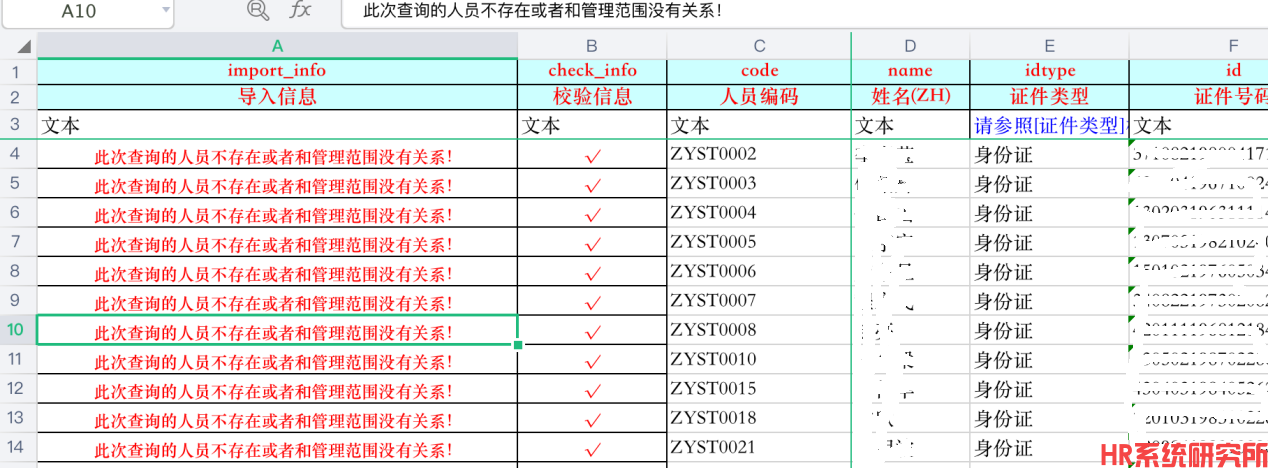Viewport: 1268px width, 468px height.
Task: Open the fx insert function button
Action: [x=300, y=11]
